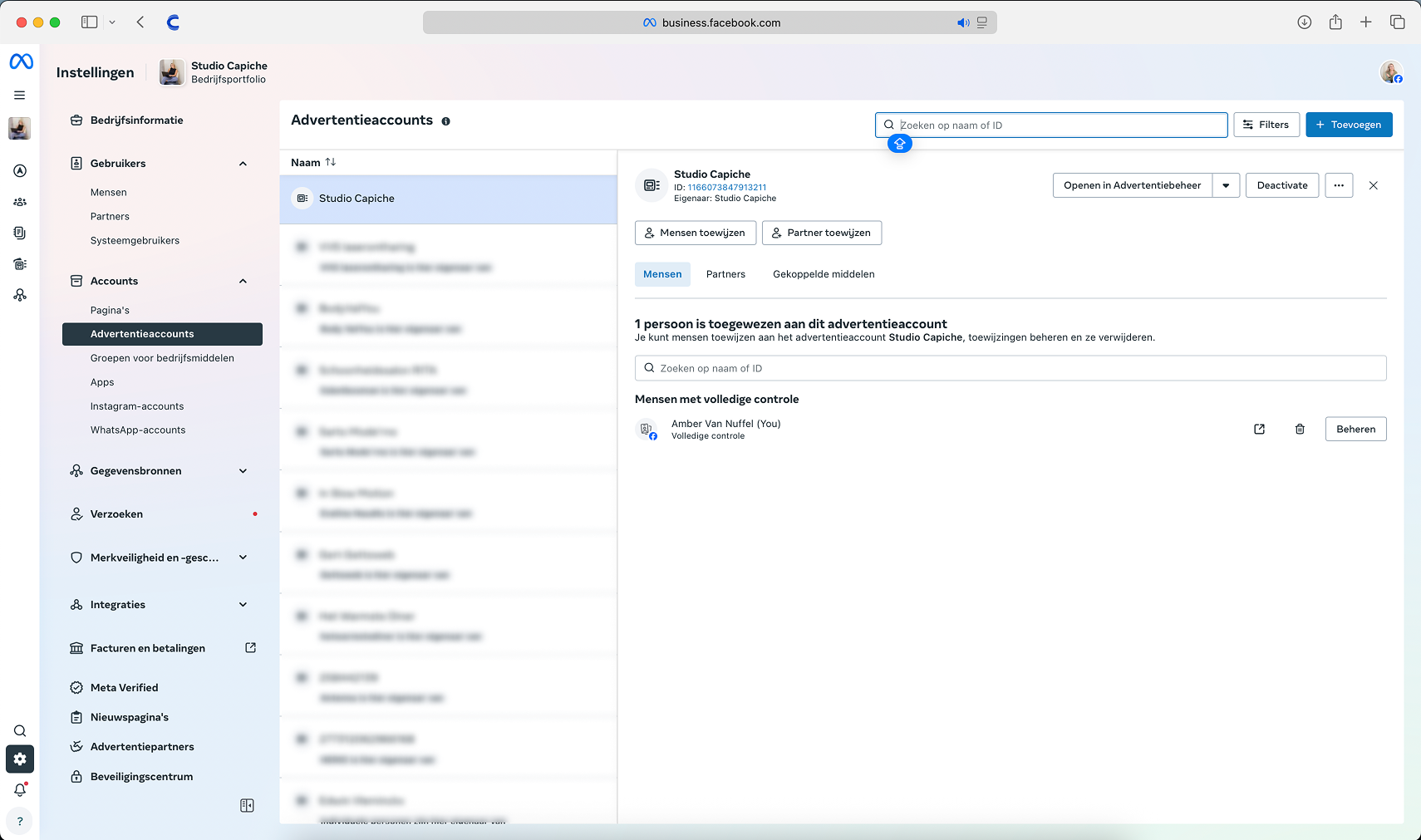1421x840 pixels.
Task: Open a new Safari tab
Action: click(1366, 22)
